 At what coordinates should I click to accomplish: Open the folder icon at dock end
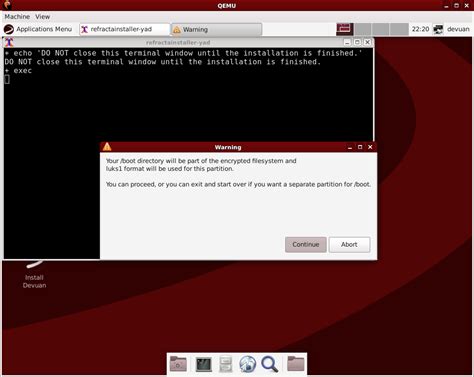point(296,364)
